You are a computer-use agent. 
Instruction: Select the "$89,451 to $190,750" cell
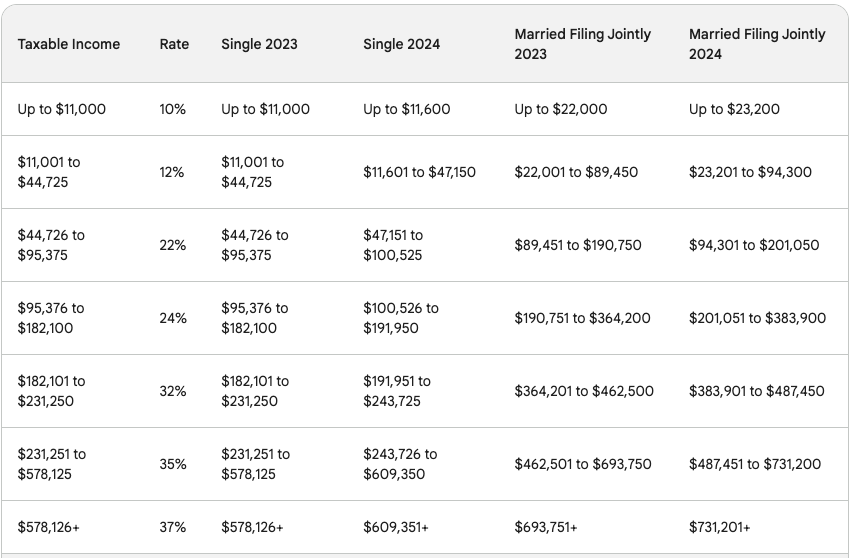(578, 245)
